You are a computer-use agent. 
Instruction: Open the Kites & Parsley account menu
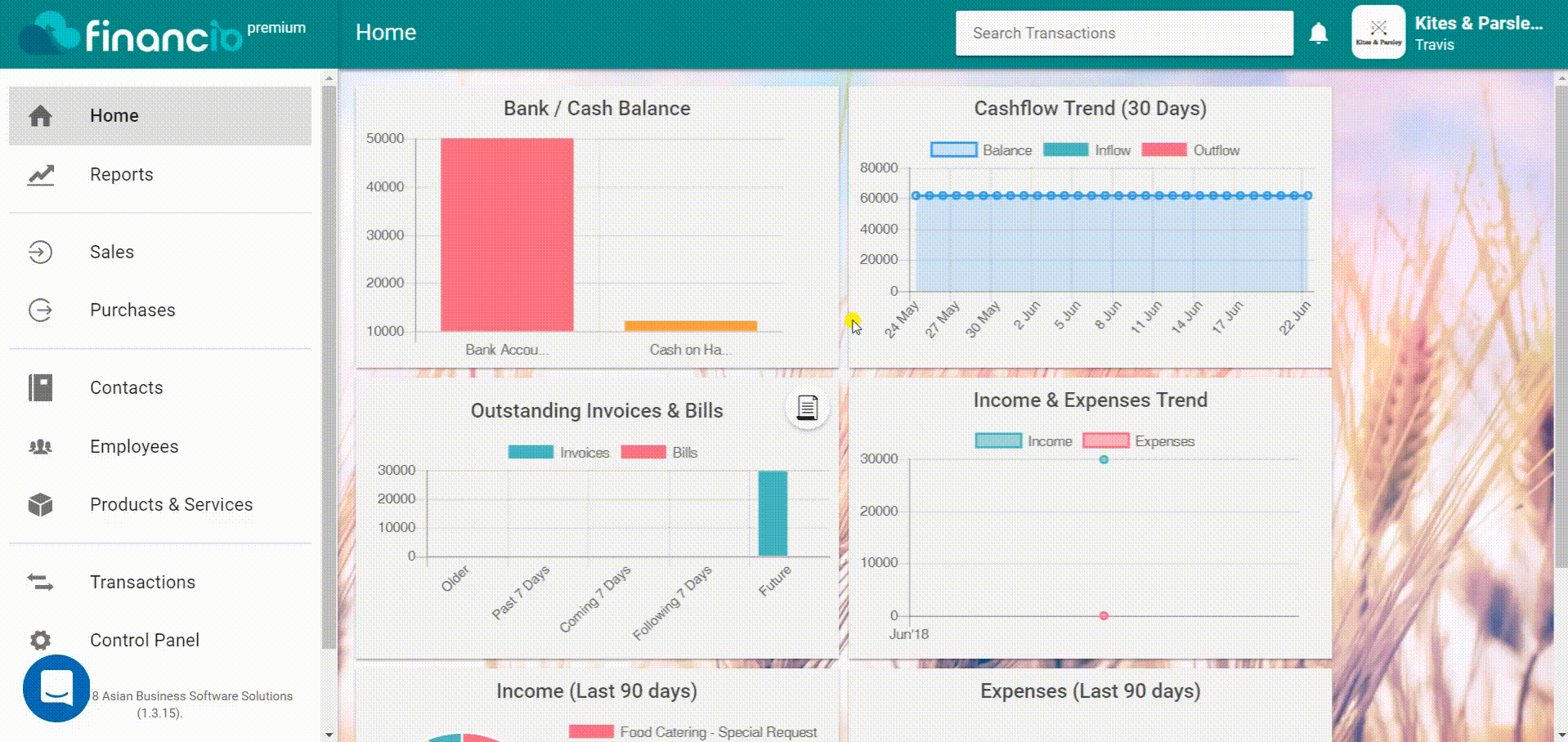click(x=1447, y=34)
